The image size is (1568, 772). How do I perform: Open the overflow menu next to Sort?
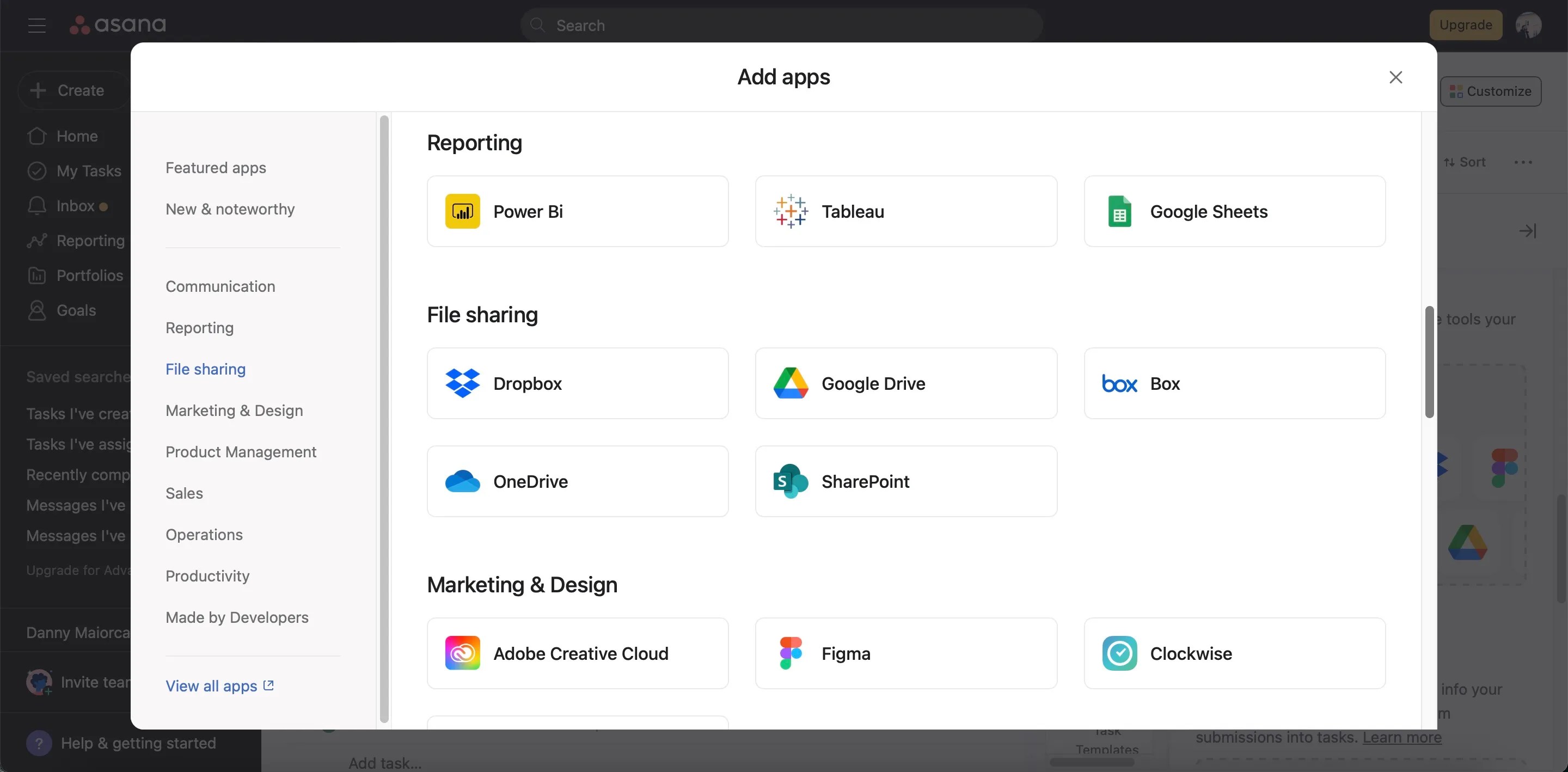coord(1522,162)
